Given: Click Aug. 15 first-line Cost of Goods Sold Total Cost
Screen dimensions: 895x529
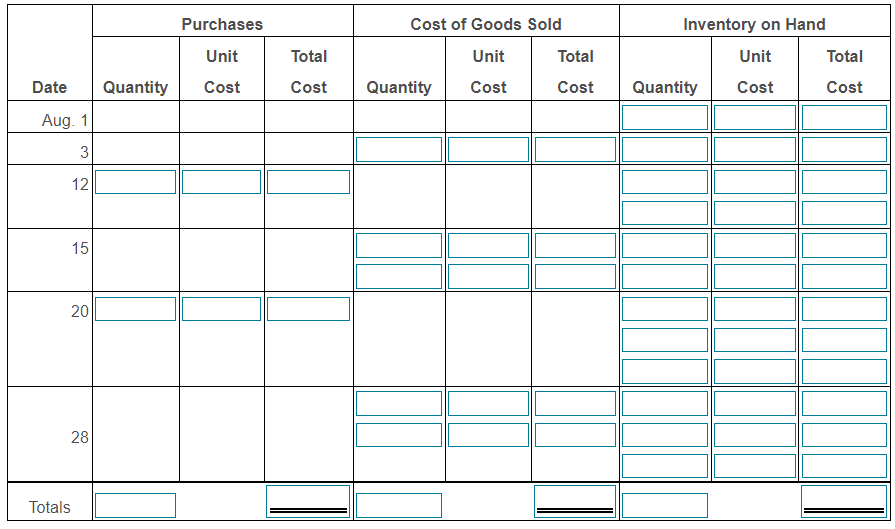Looking at the screenshot, I should coord(575,245).
